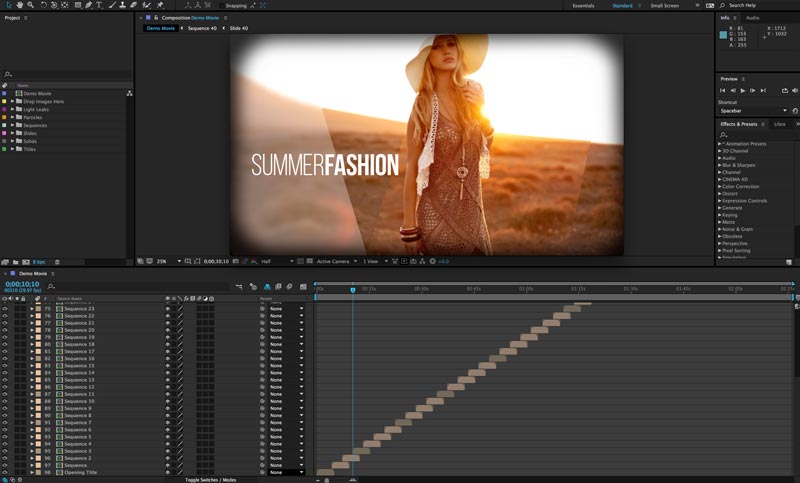Viewport: 800px width, 483px height.
Task: Select the Zoom magnifier tool
Action: [x=31, y=5]
